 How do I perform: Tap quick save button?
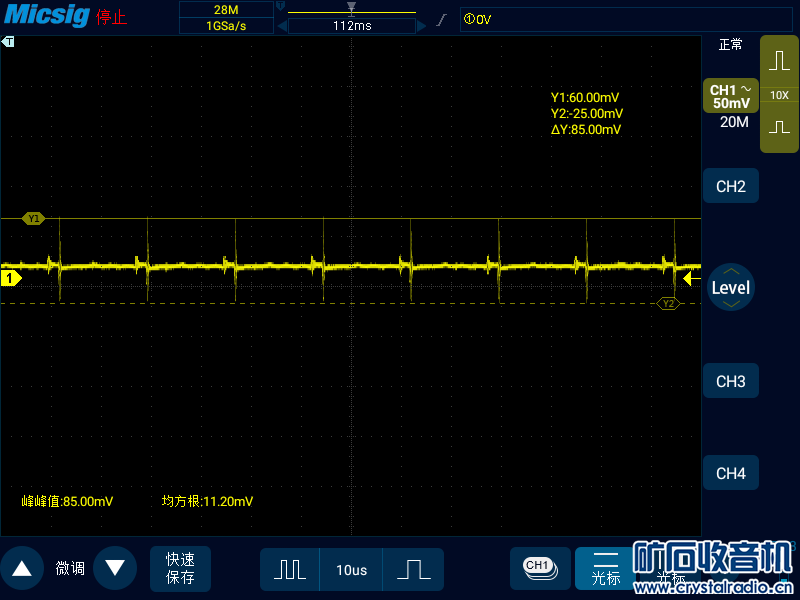pos(180,568)
